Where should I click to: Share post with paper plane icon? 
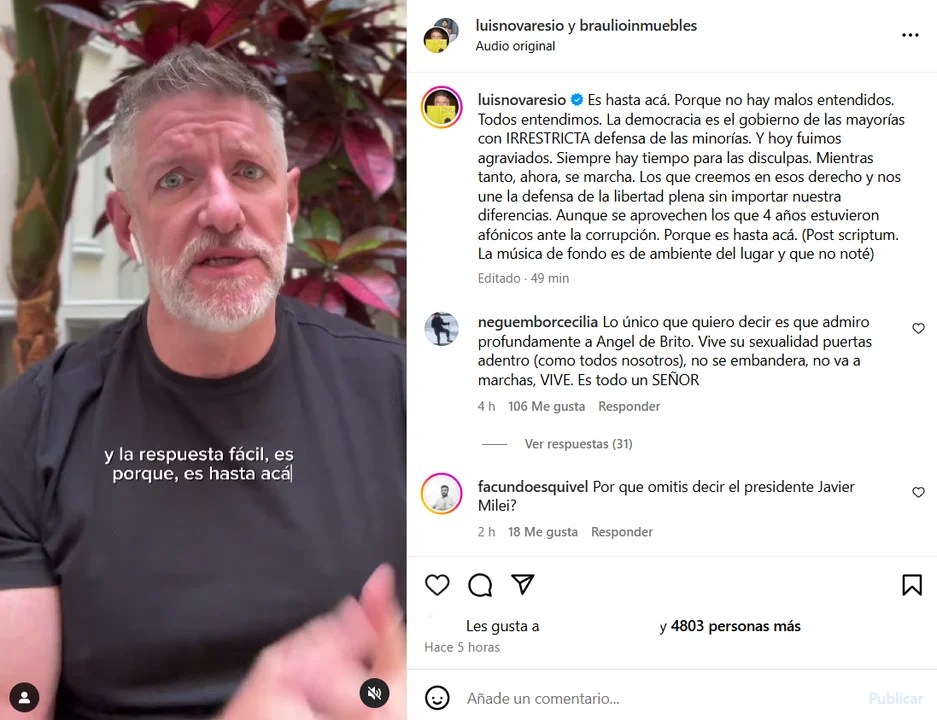[522, 584]
